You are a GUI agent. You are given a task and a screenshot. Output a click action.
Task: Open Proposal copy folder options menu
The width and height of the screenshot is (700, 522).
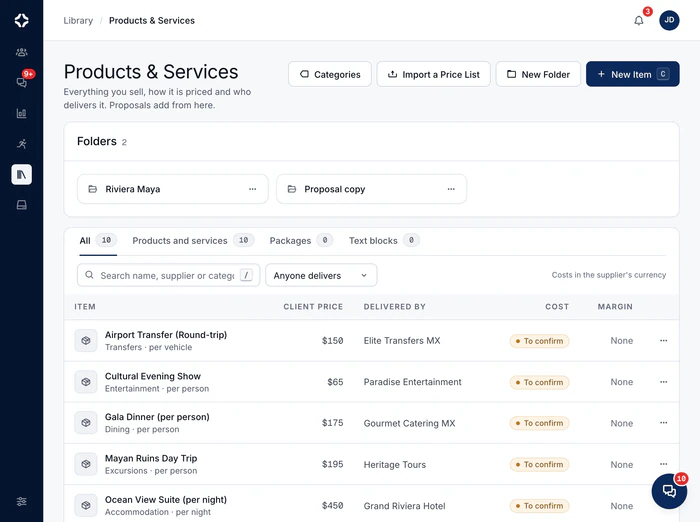[x=451, y=189]
